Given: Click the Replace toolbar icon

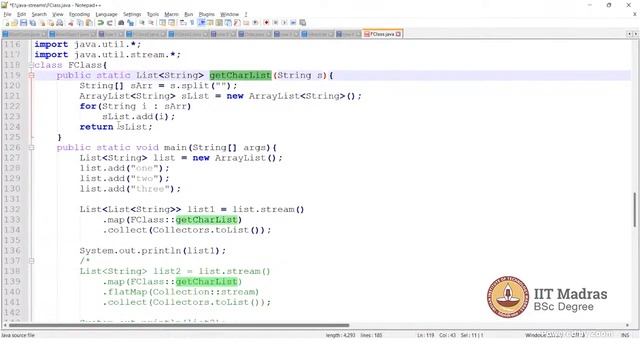Looking at the screenshot, I should point(131,22).
